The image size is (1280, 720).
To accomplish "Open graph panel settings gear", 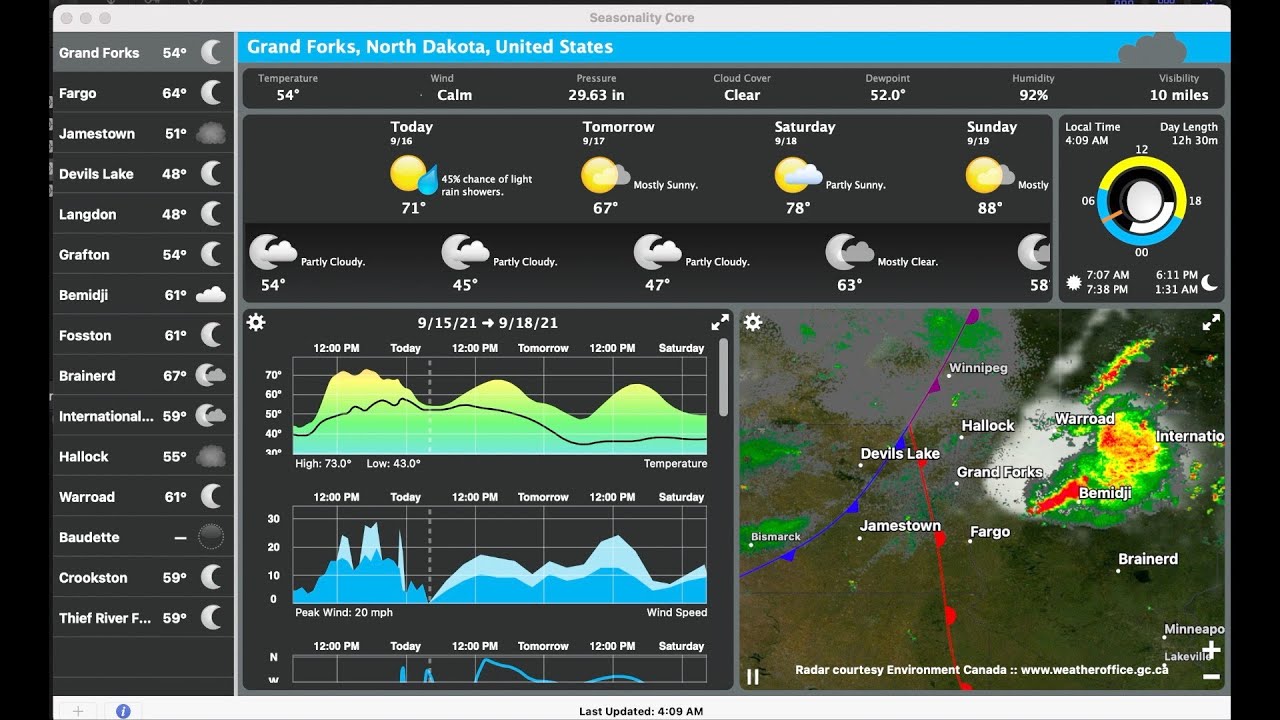I will (x=256, y=322).
